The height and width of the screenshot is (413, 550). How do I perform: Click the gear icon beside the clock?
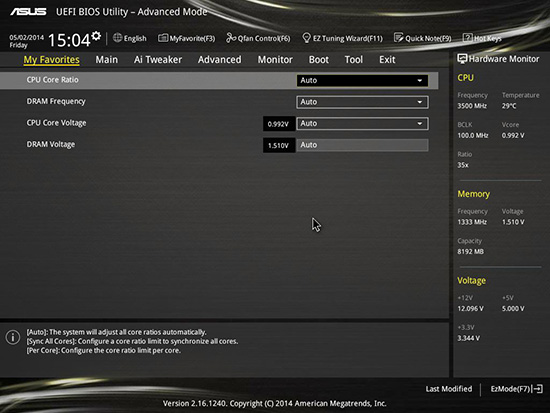(x=96, y=36)
